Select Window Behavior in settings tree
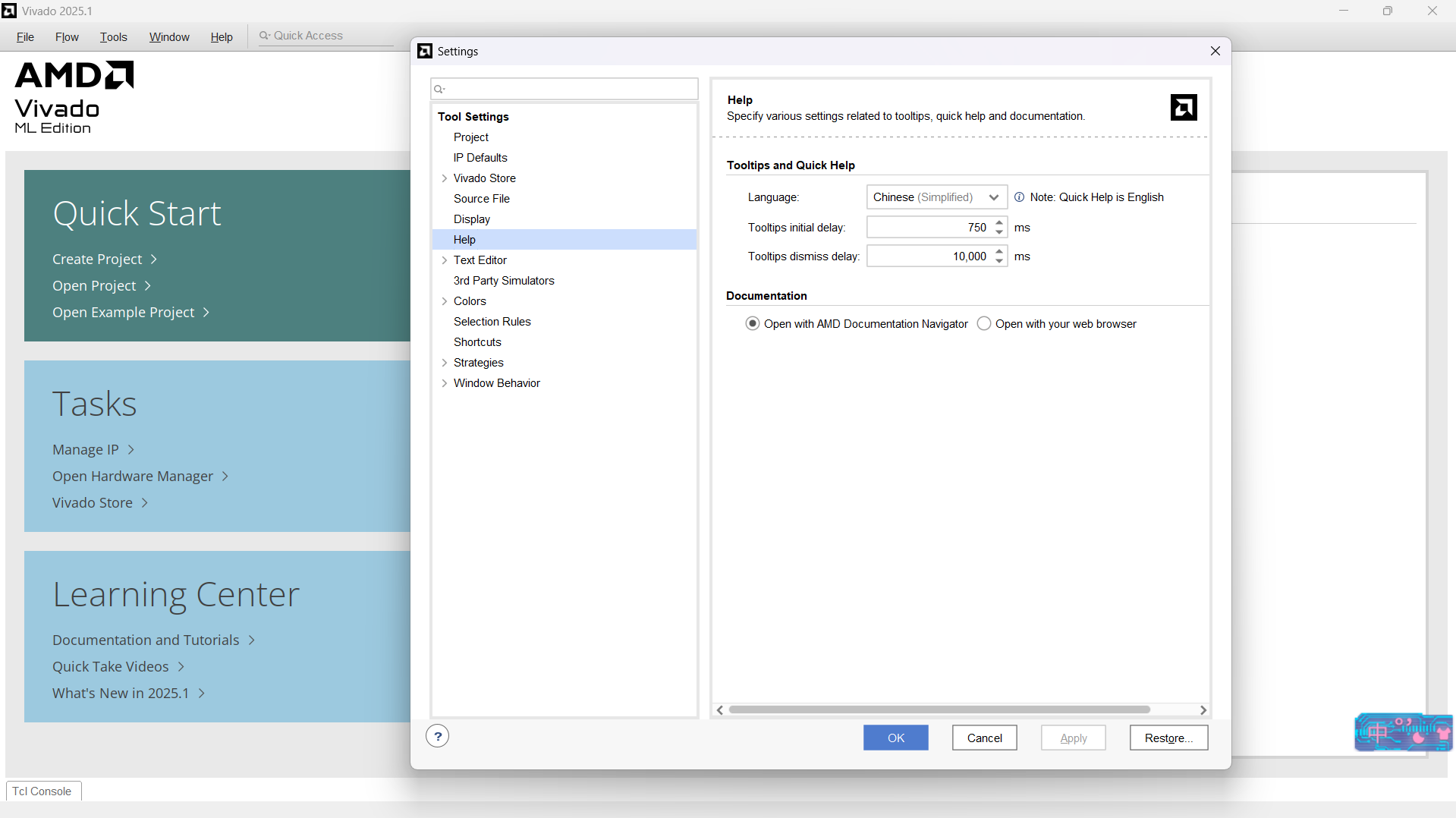 [497, 383]
